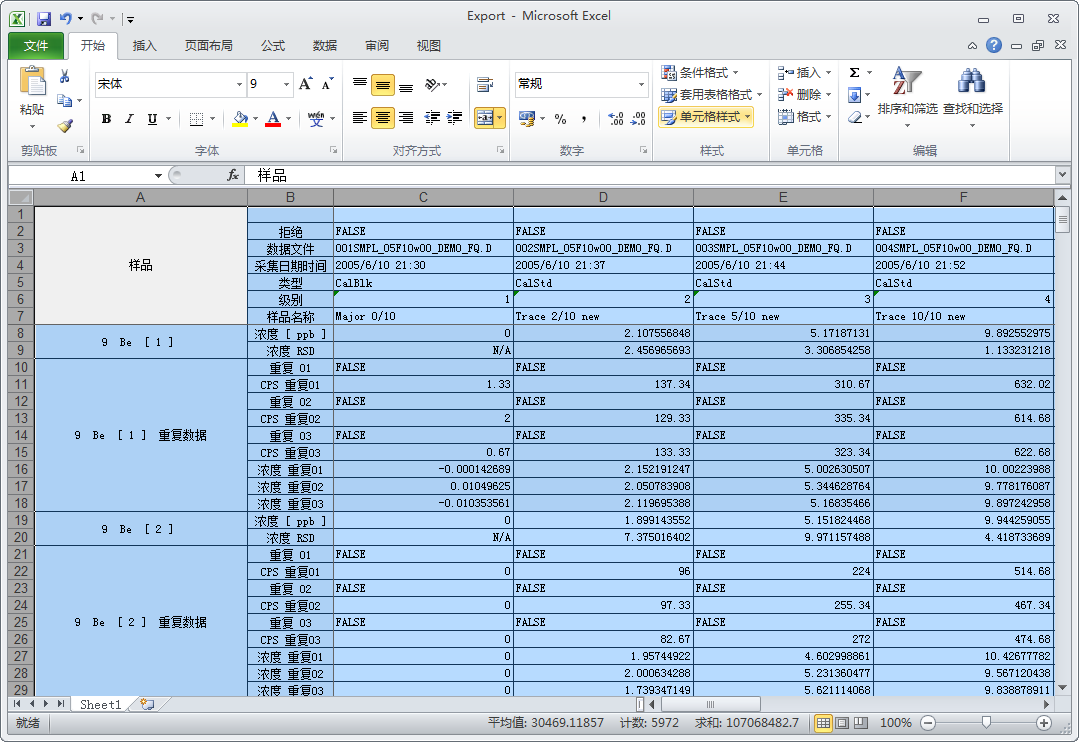1079x742 pixels.
Task: Click the percent style icon
Action: pyautogui.click(x=560, y=119)
